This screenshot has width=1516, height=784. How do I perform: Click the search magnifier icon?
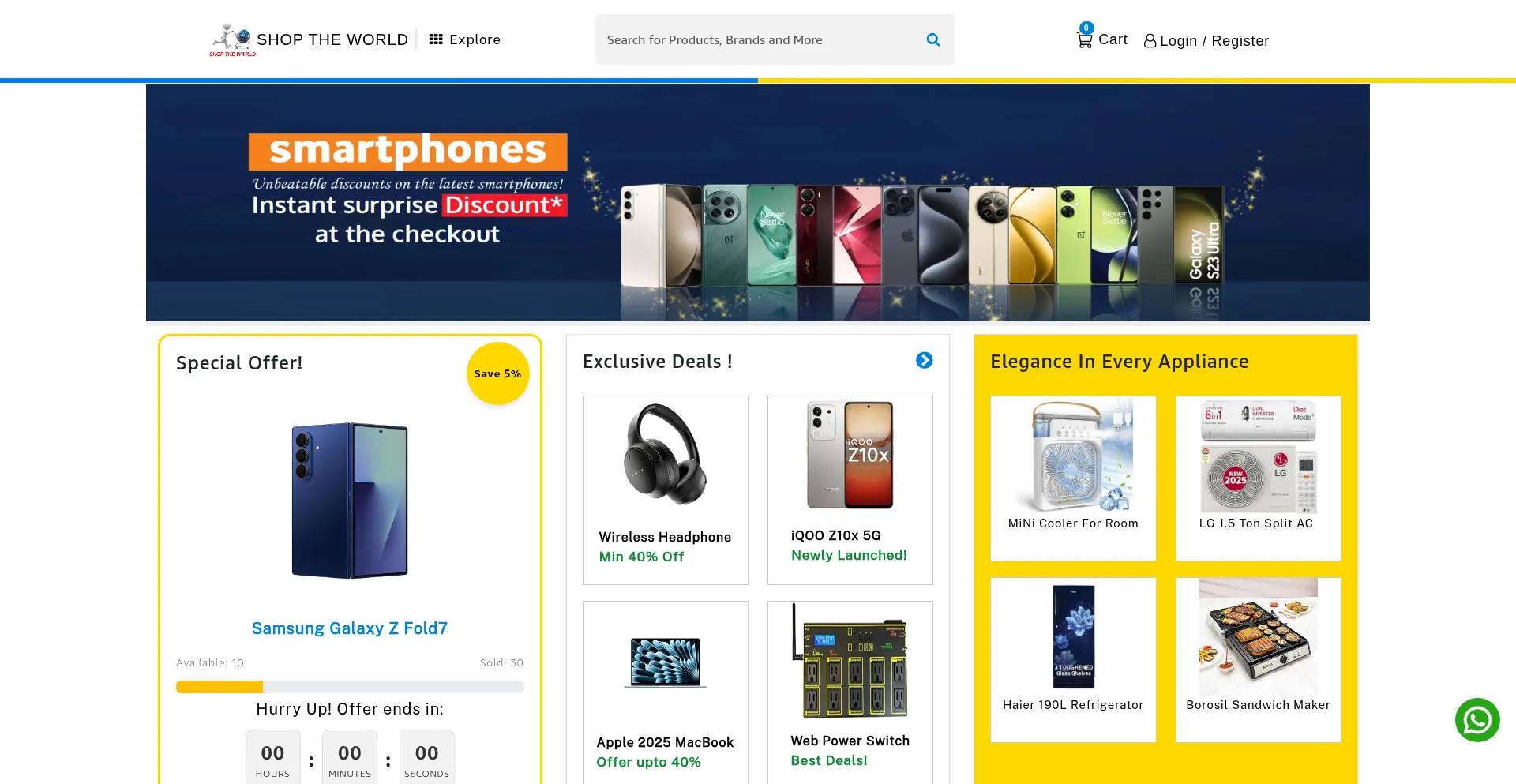click(x=932, y=39)
